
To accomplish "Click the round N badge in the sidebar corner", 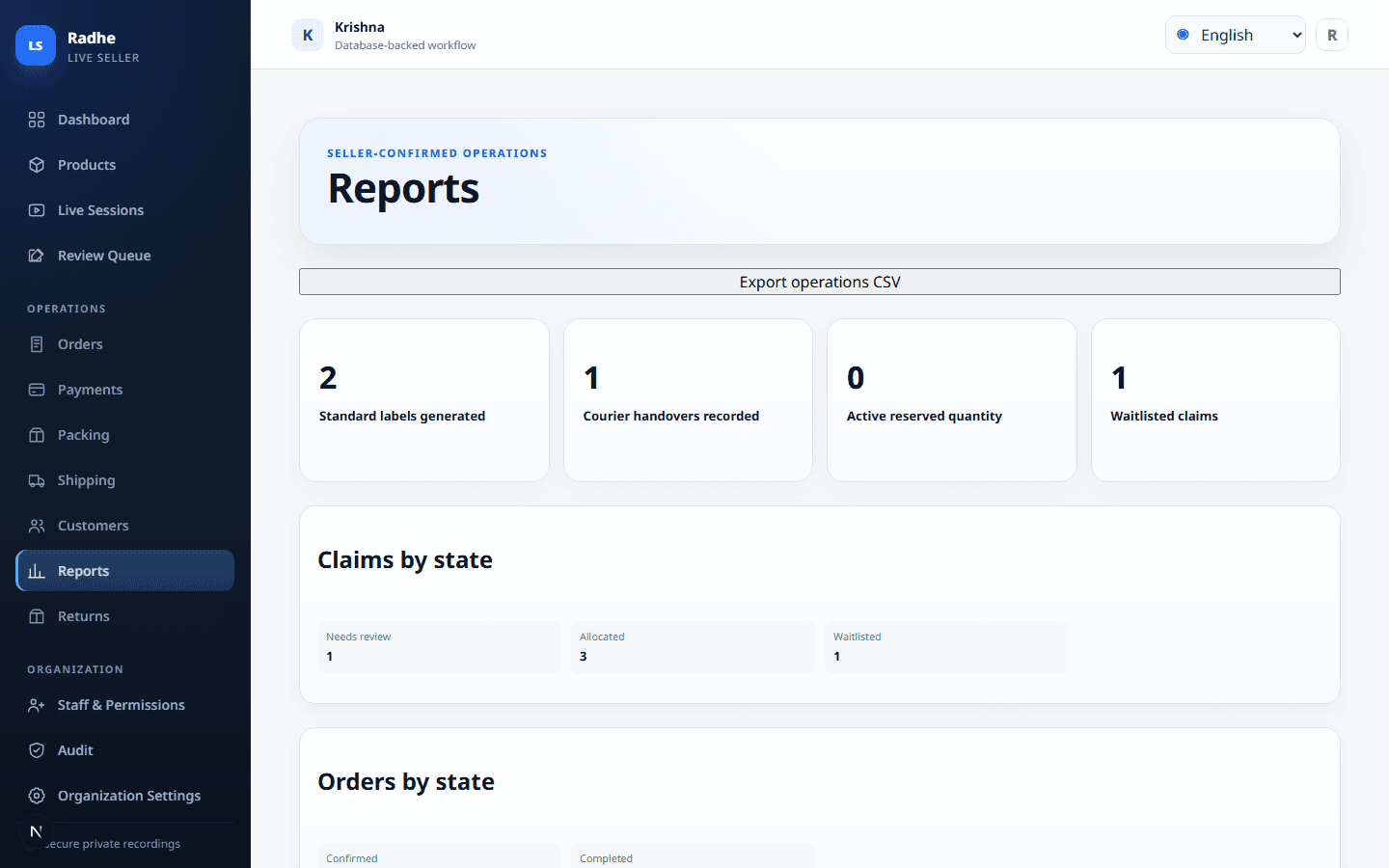I will 36,832.
